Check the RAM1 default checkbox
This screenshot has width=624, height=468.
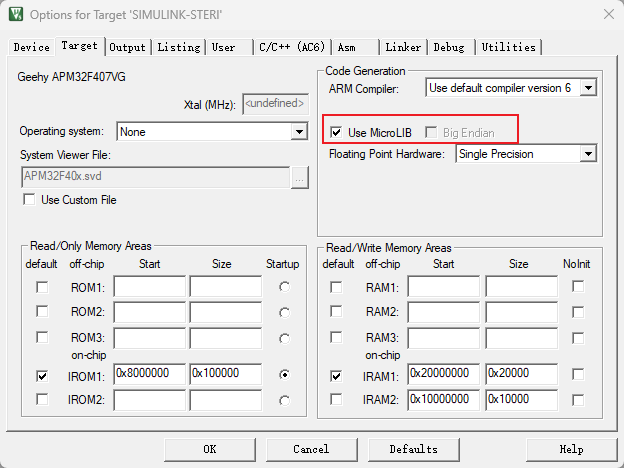[336, 287]
